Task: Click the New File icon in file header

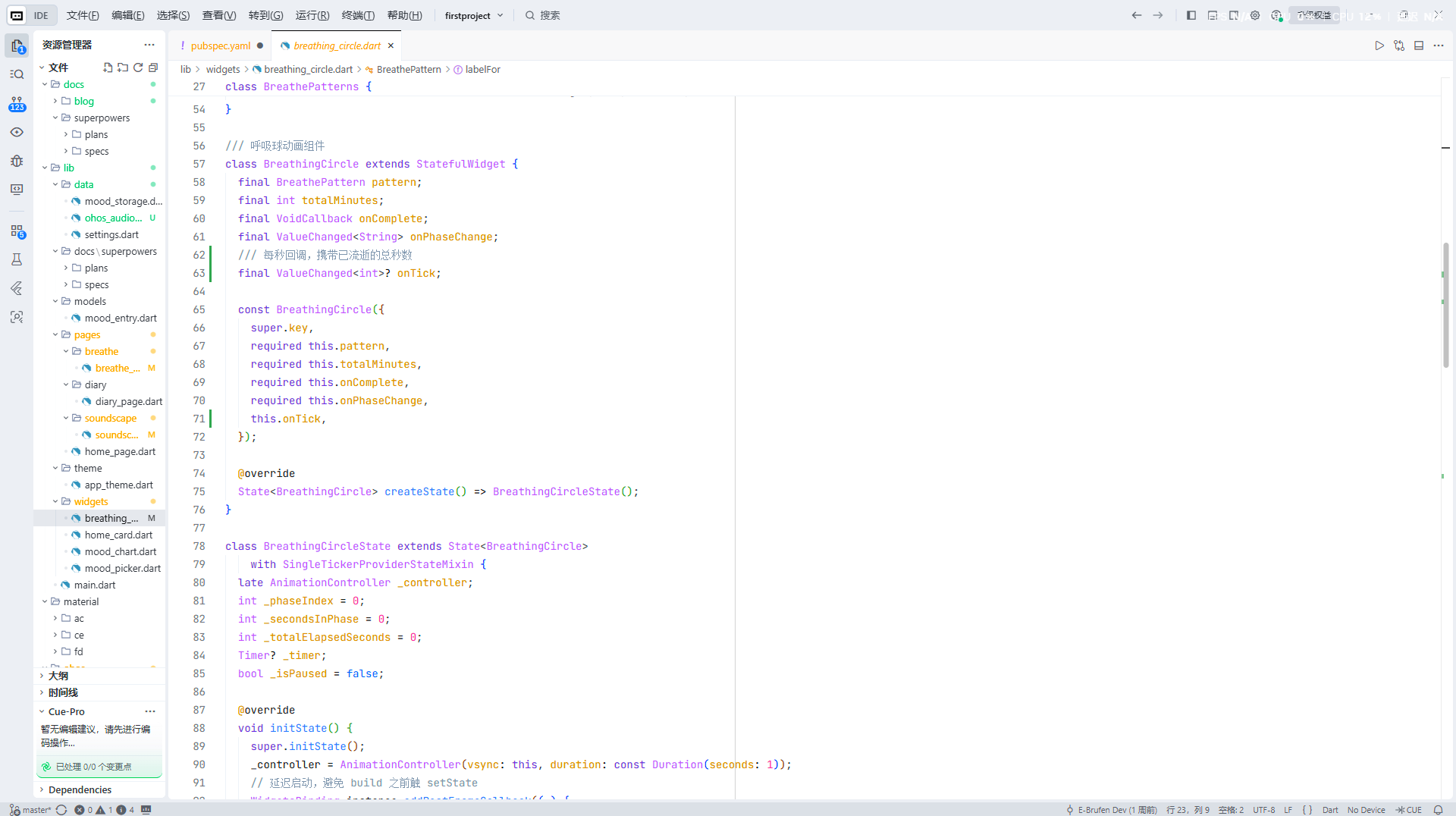Action: pos(108,67)
